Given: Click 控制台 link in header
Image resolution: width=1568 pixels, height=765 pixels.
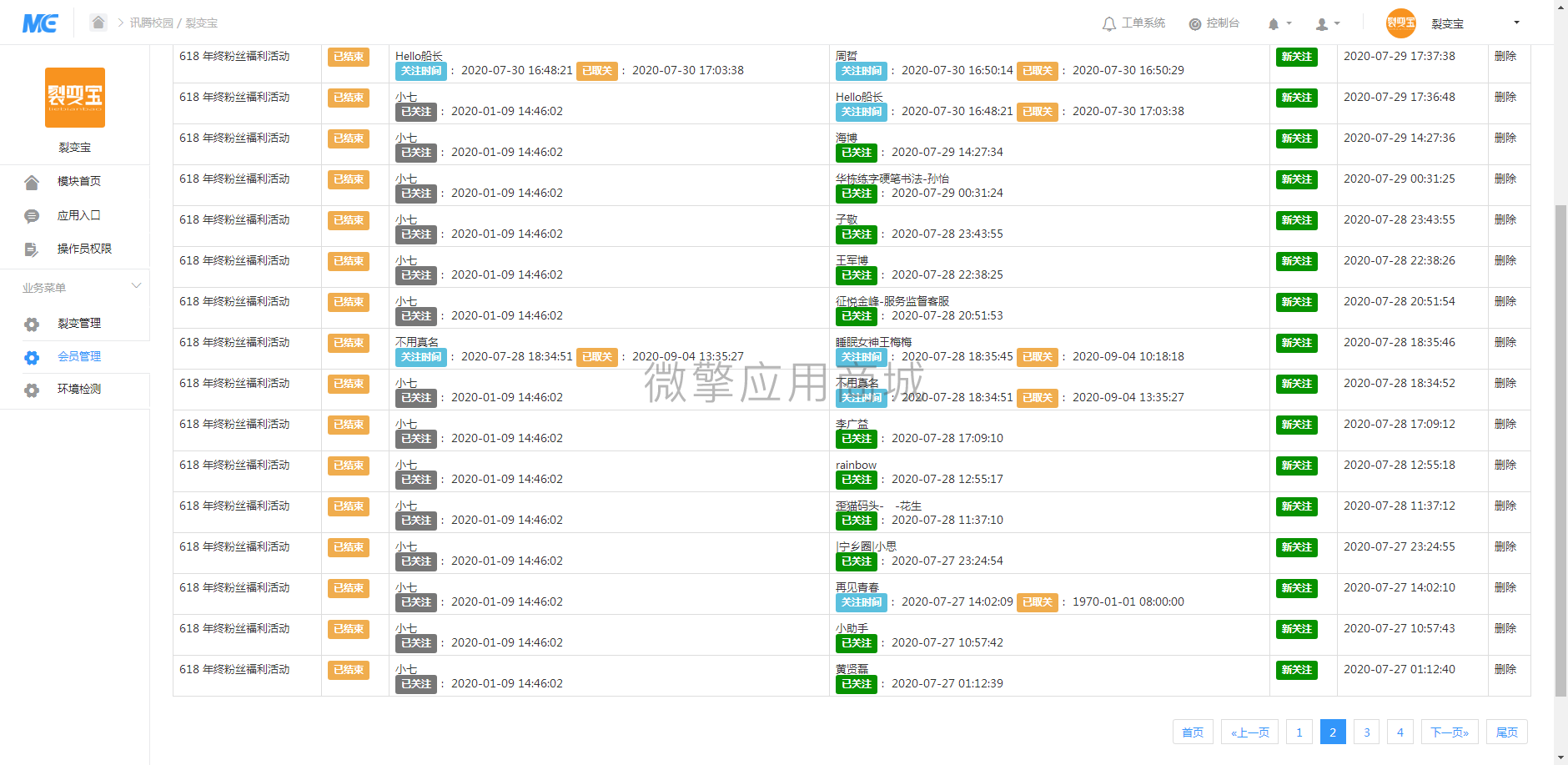Looking at the screenshot, I should tap(1223, 23).
